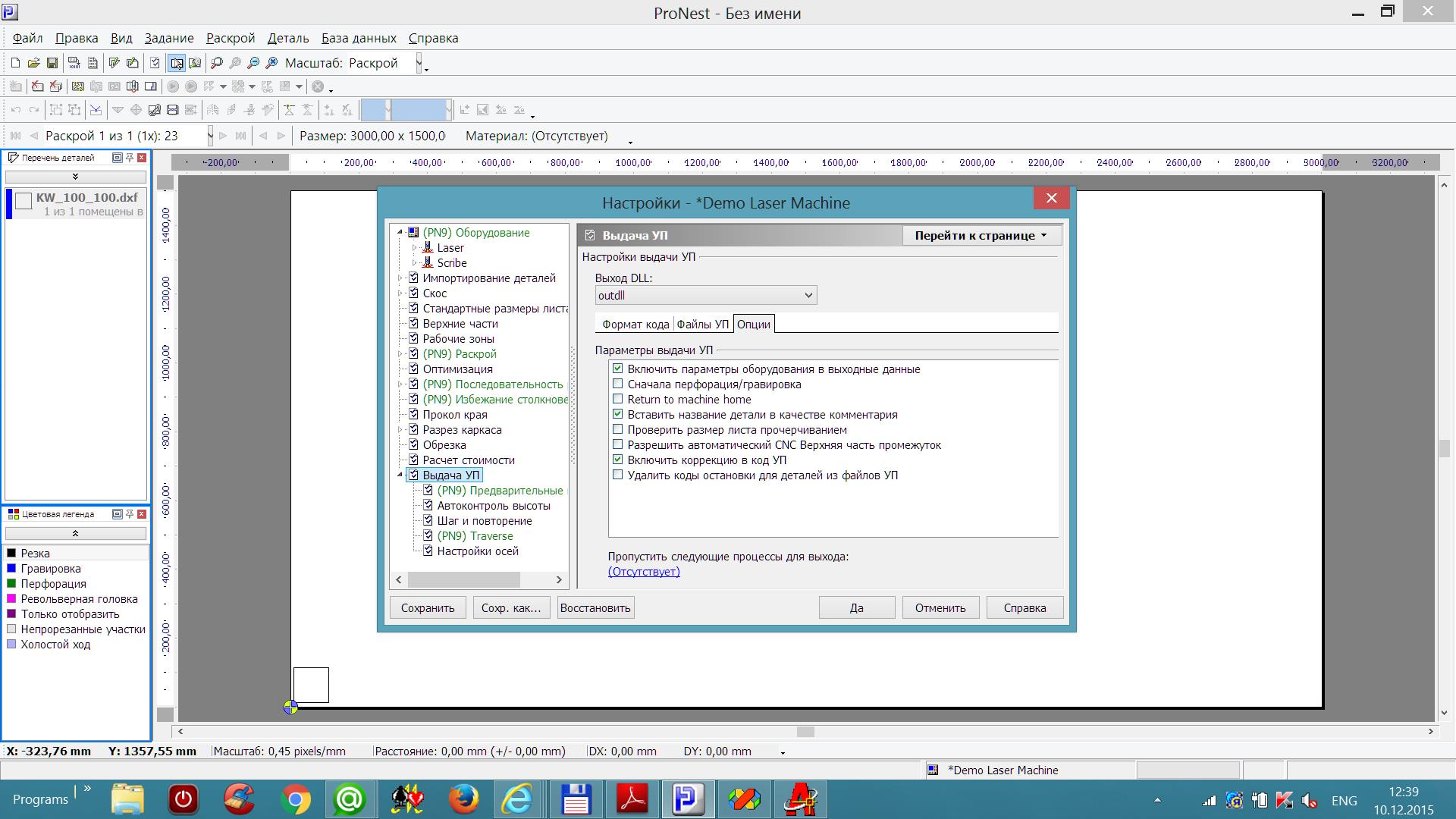Open Перейти к странице dropdown

coord(981,235)
